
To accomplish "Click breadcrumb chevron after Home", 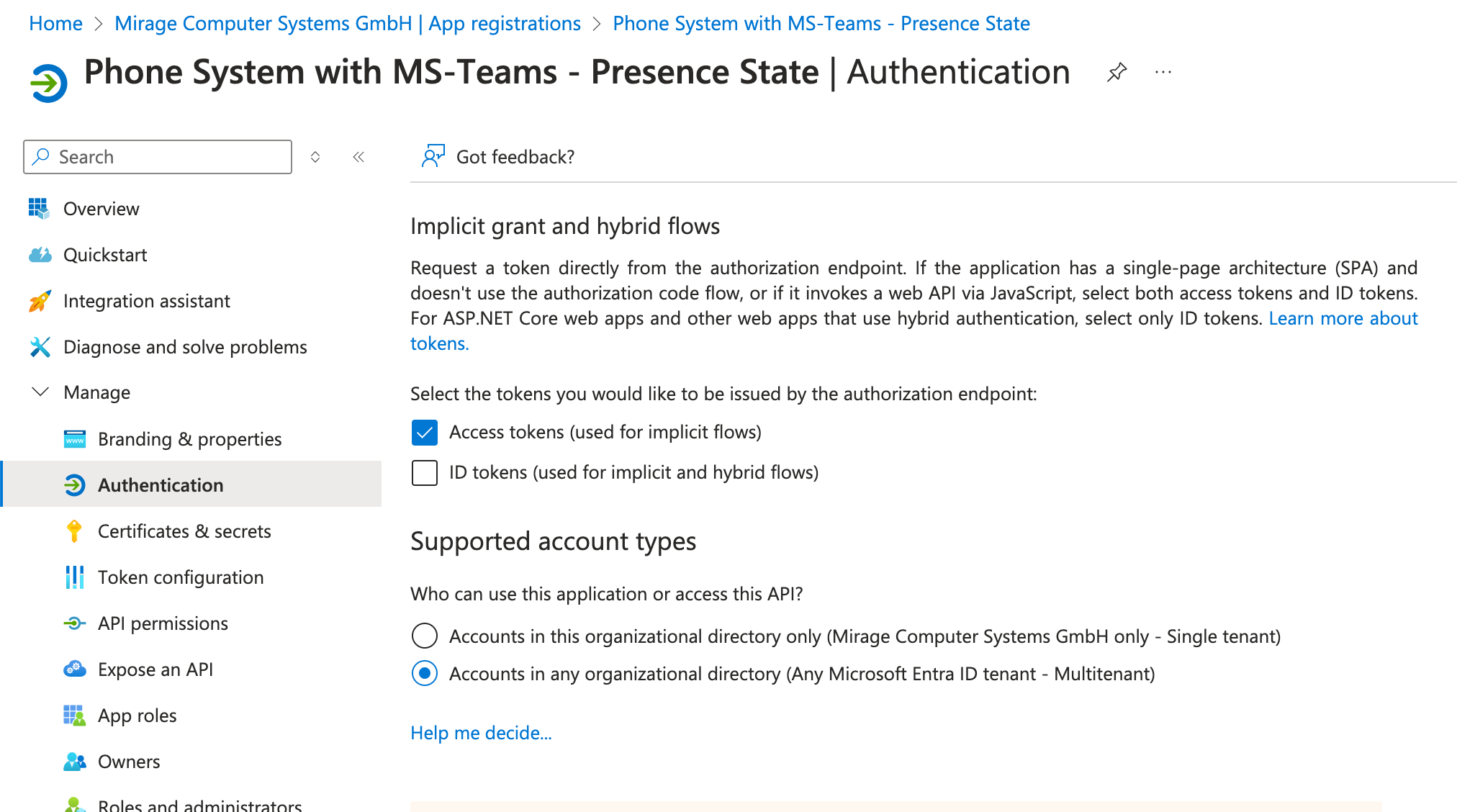I will point(99,24).
